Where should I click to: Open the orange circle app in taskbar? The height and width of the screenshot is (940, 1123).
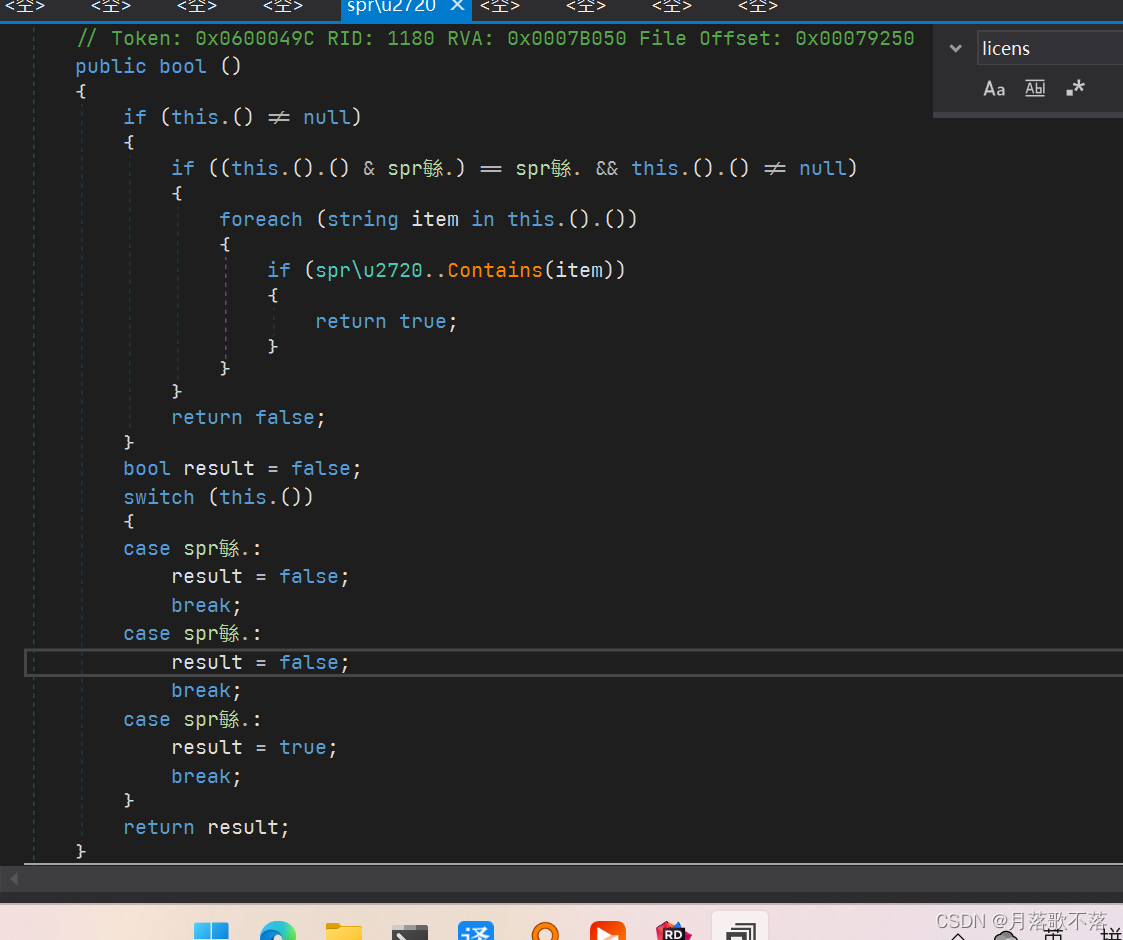coord(545,931)
